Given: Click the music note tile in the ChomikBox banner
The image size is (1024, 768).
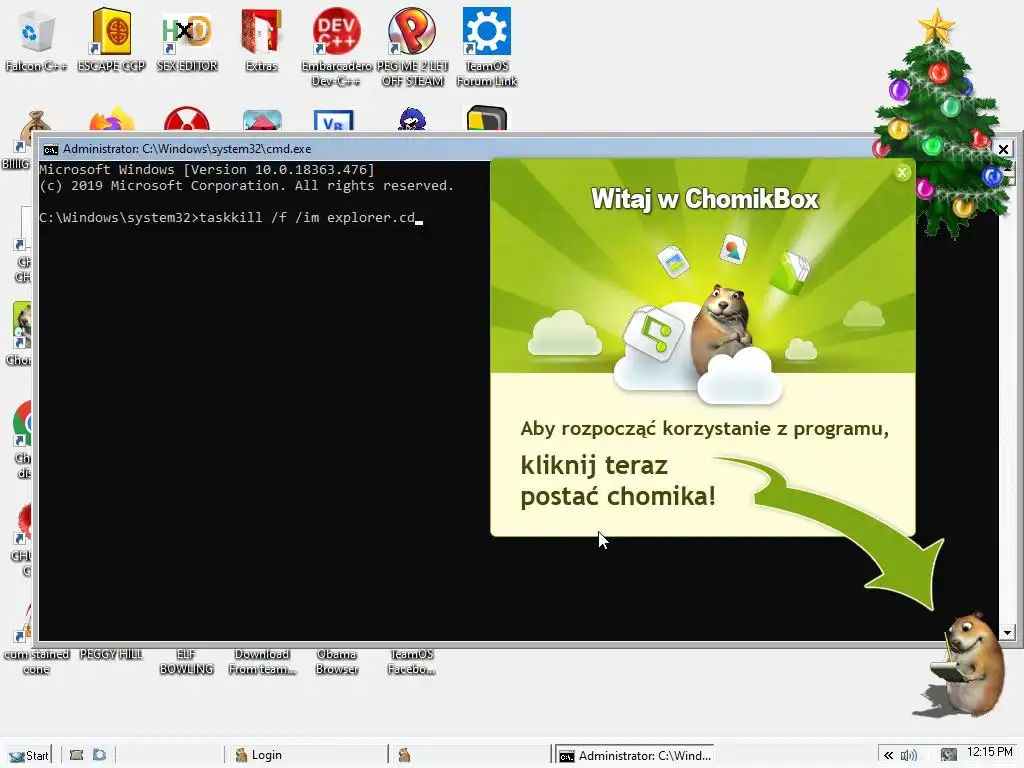Looking at the screenshot, I should (653, 333).
